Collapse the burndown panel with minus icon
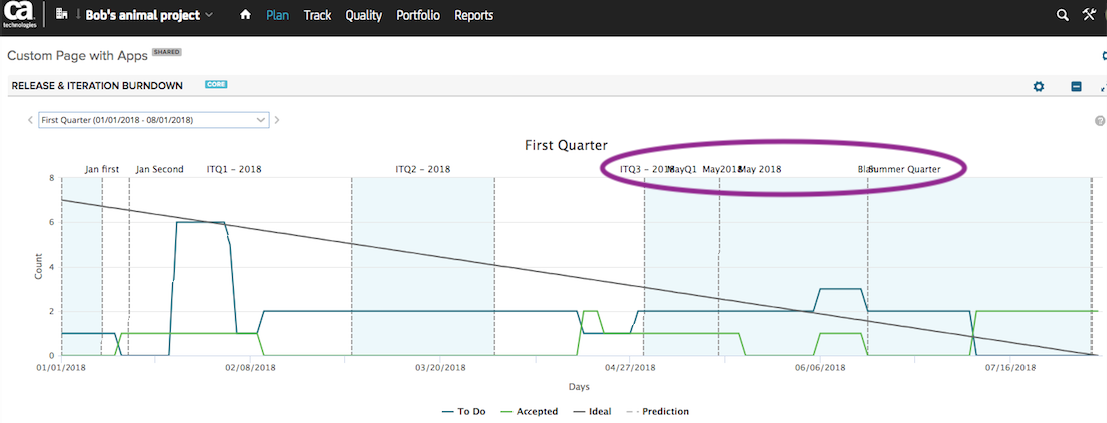The width and height of the screenshot is (1107, 423). click(x=1076, y=87)
